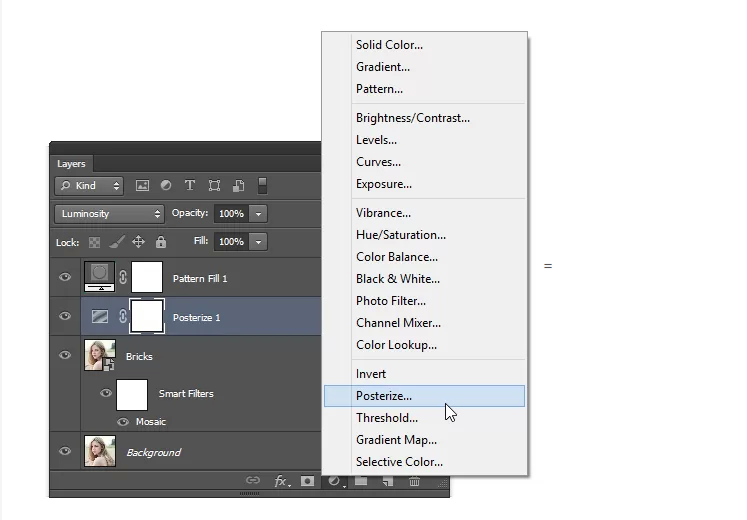Open the layer styles fx button
This screenshot has height=520, width=747.
coord(282,481)
